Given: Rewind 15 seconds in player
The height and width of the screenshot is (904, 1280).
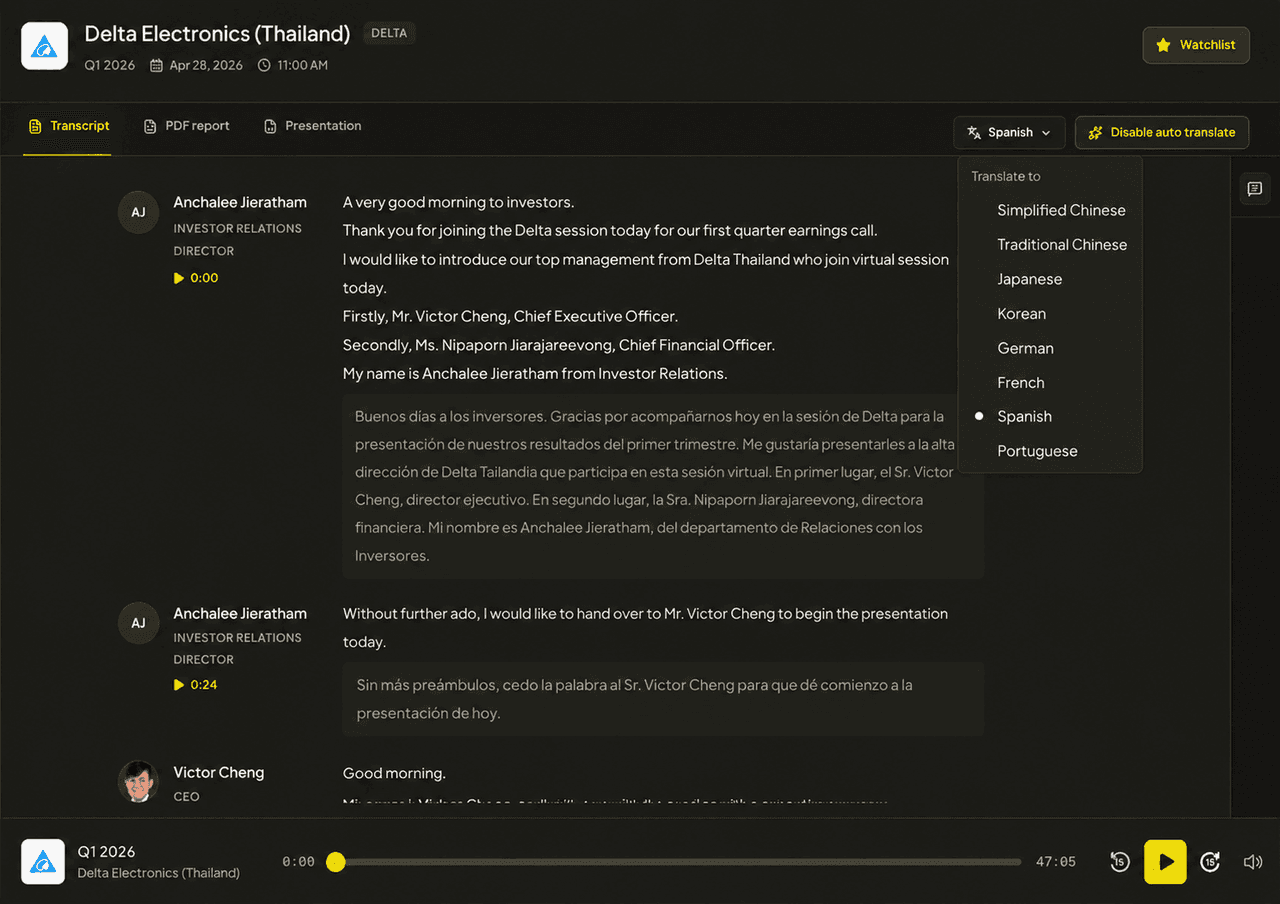Looking at the screenshot, I should point(1120,862).
